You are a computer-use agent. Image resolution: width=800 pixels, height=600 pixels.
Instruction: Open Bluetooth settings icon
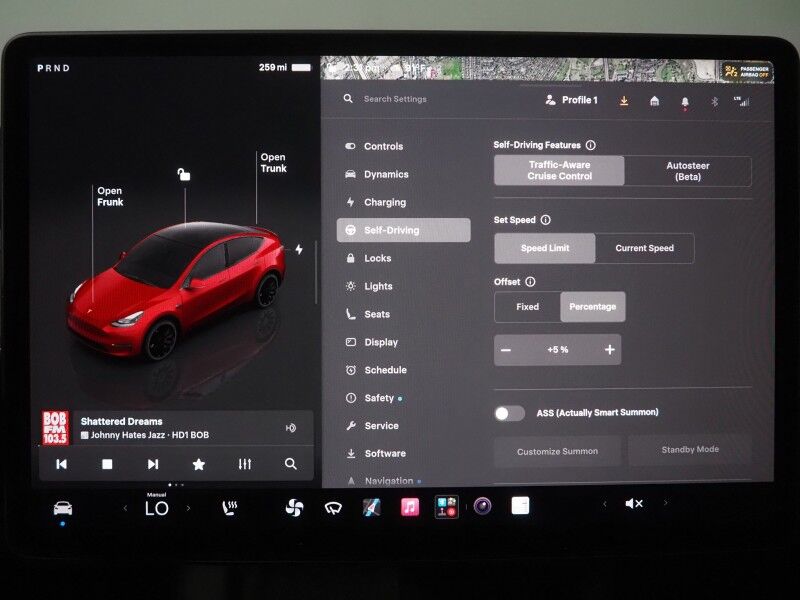(714, 102)
